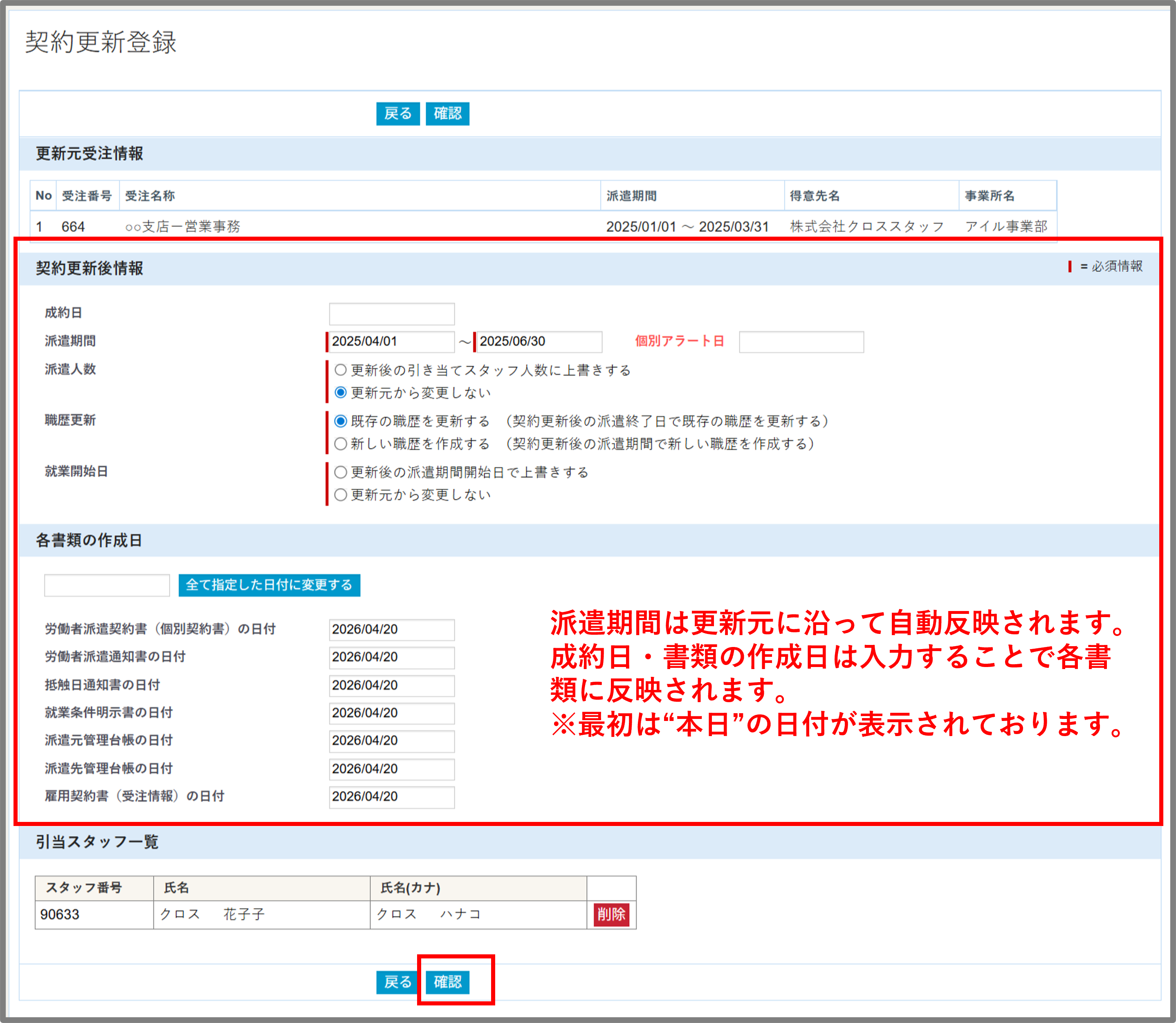Focus the 個別アラート日 input field
The height and width of the screenshot is (1023, 1176).
[x=801, y=341]
